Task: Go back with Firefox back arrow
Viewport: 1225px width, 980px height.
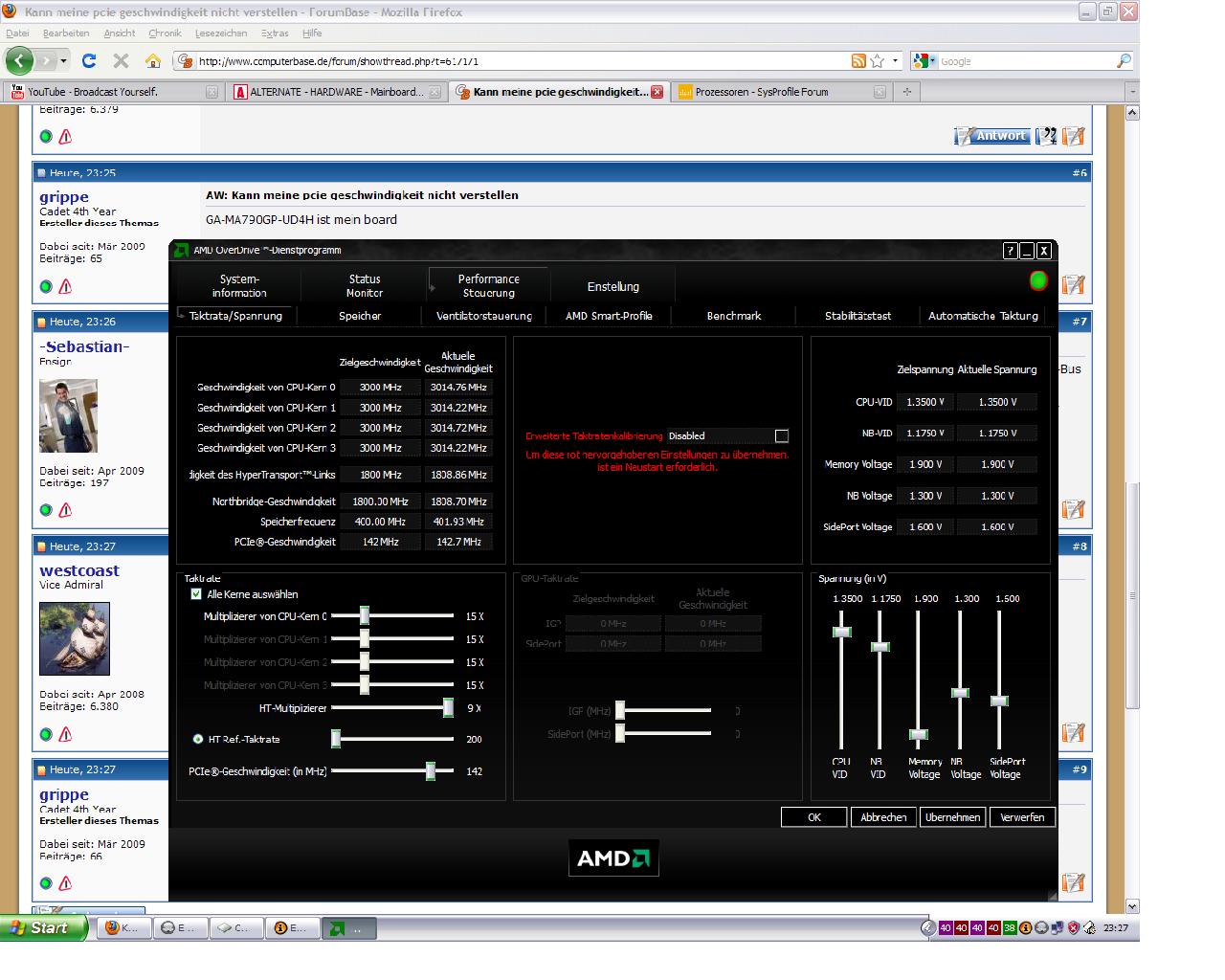Action: (19, 60)
